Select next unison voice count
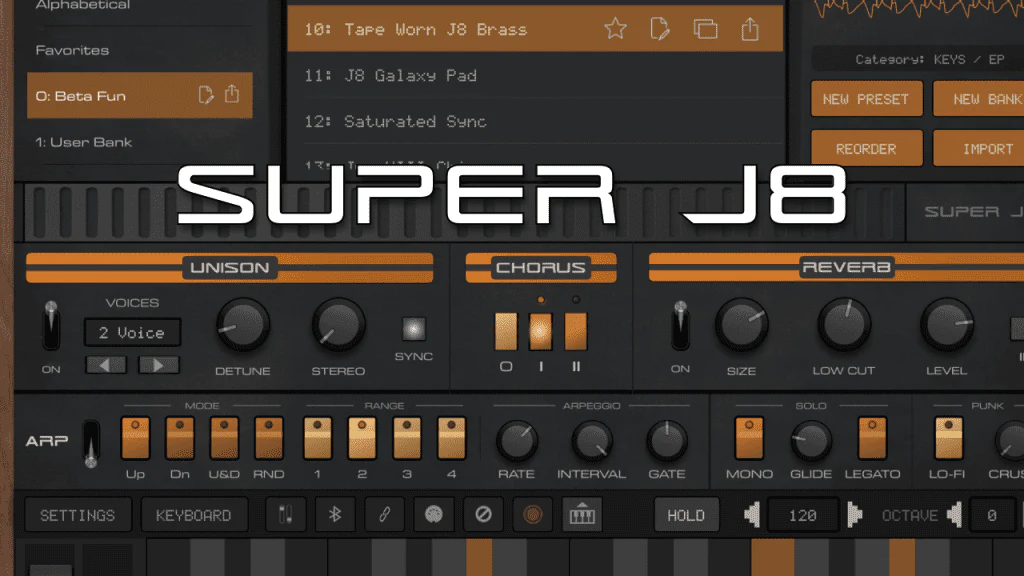This screenshot has width=1024, height=576. [x=159, y=365]
